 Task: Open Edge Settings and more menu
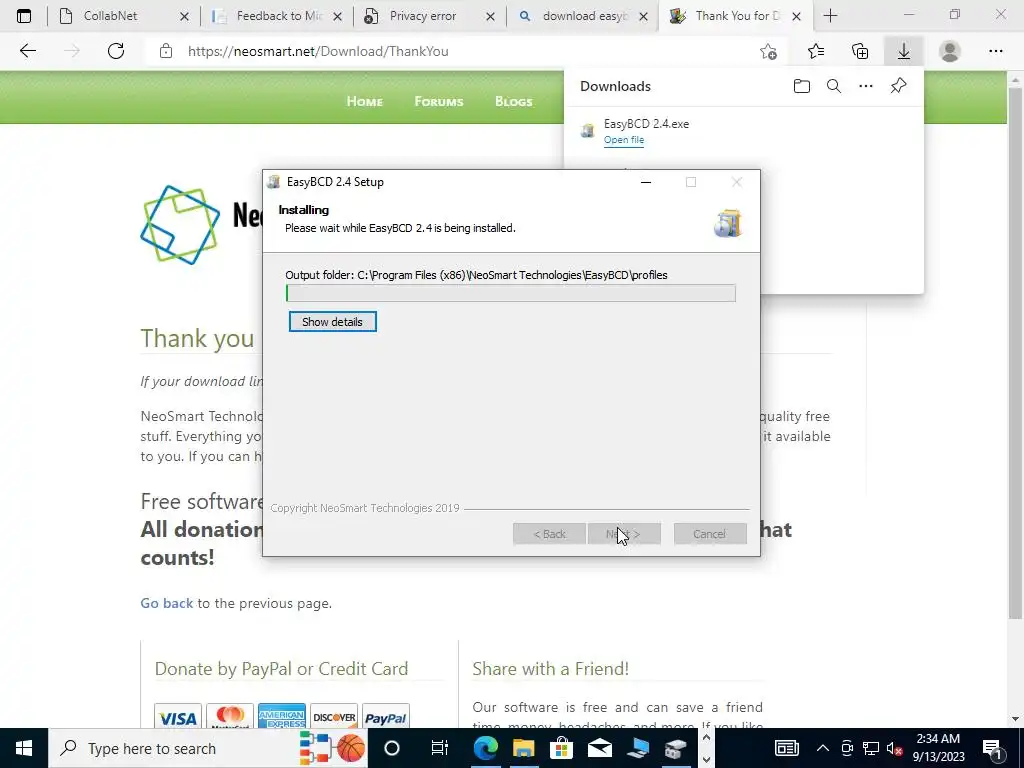pyautogui.click(x=995, y=51)
